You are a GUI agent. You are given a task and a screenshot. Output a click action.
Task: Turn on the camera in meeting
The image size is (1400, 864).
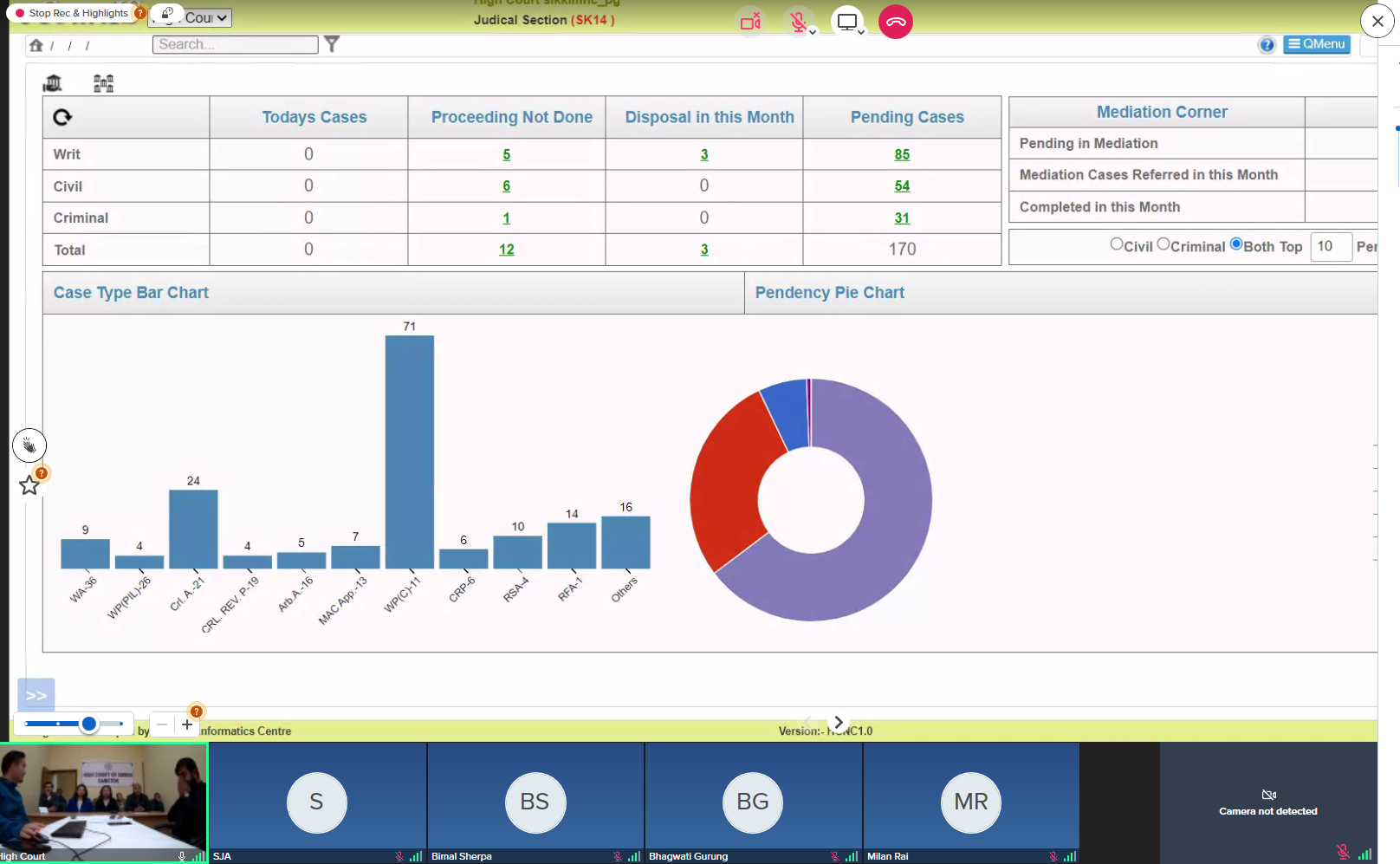750,22
